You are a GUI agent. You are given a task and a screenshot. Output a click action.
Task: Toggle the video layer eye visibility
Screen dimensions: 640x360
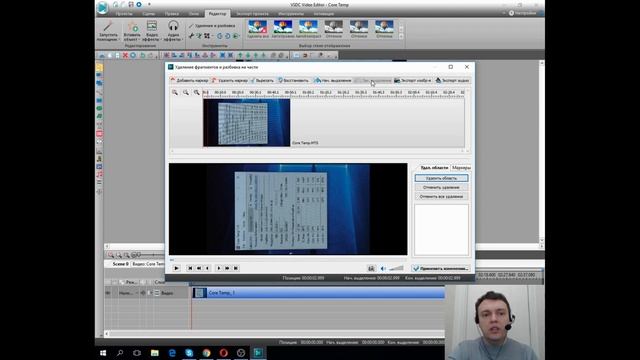tap(108, 293)
